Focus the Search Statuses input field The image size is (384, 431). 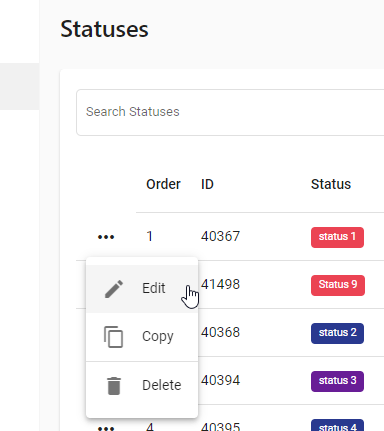[x=230, y=112]
